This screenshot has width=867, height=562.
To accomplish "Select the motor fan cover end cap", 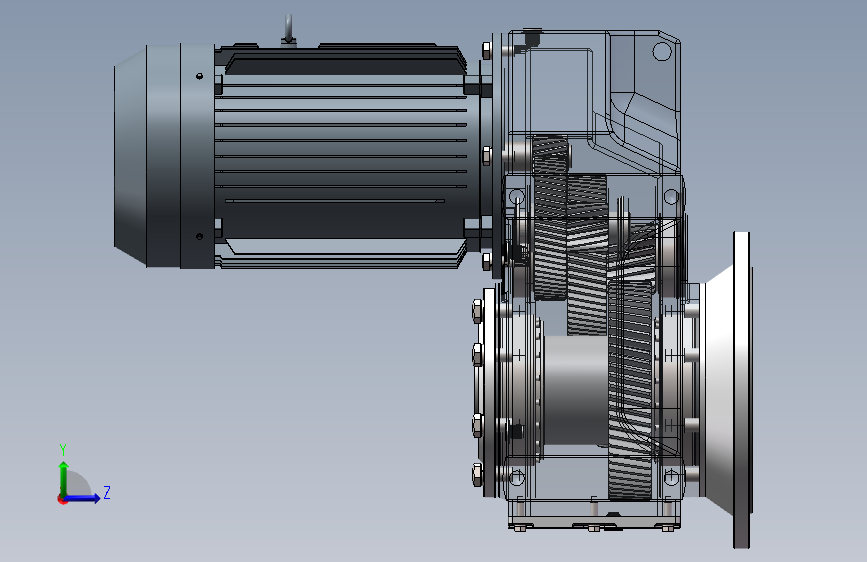I will [x=164, y=157].
